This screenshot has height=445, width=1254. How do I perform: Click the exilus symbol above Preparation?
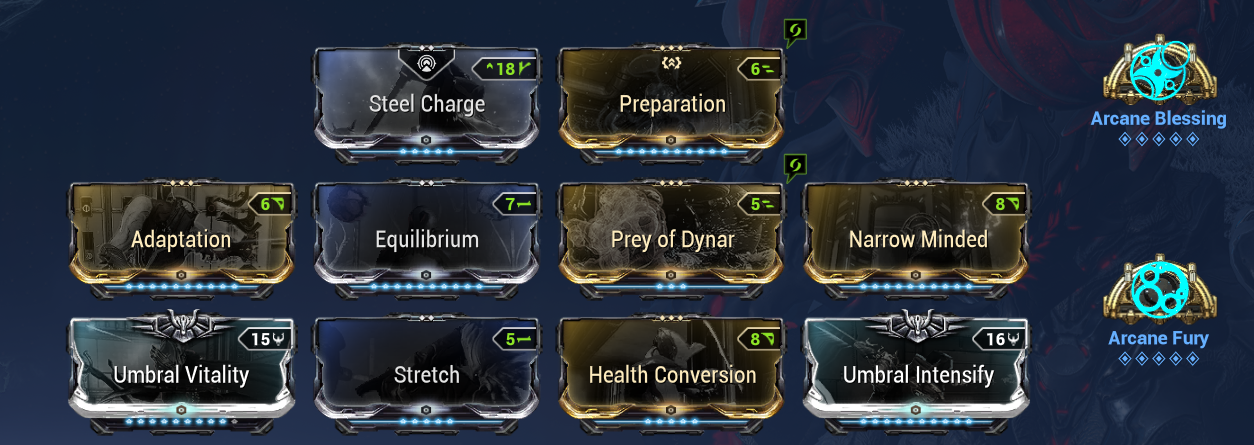tap(671, 62)
